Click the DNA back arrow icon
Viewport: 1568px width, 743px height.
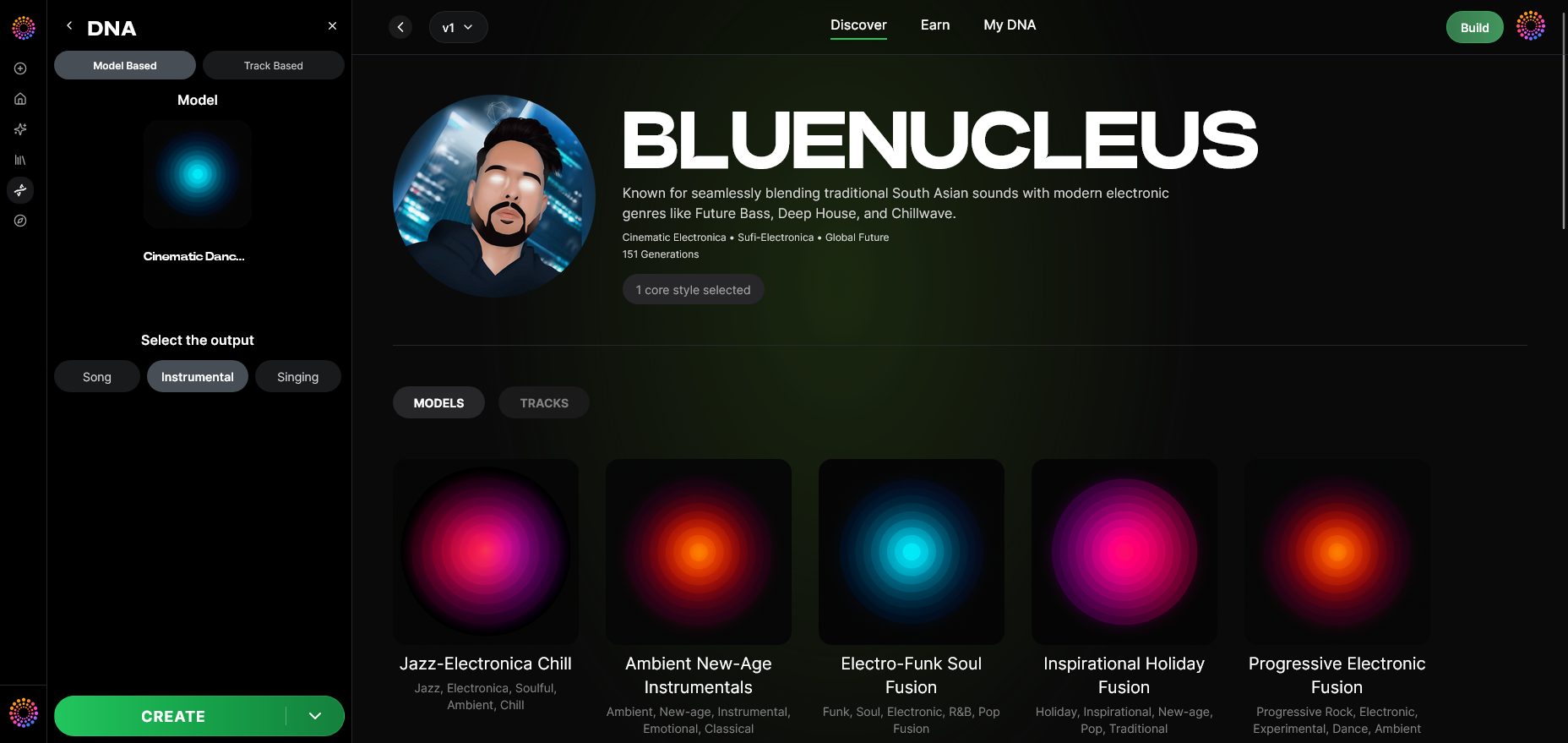pyautogui.click(x=69, y=26)
